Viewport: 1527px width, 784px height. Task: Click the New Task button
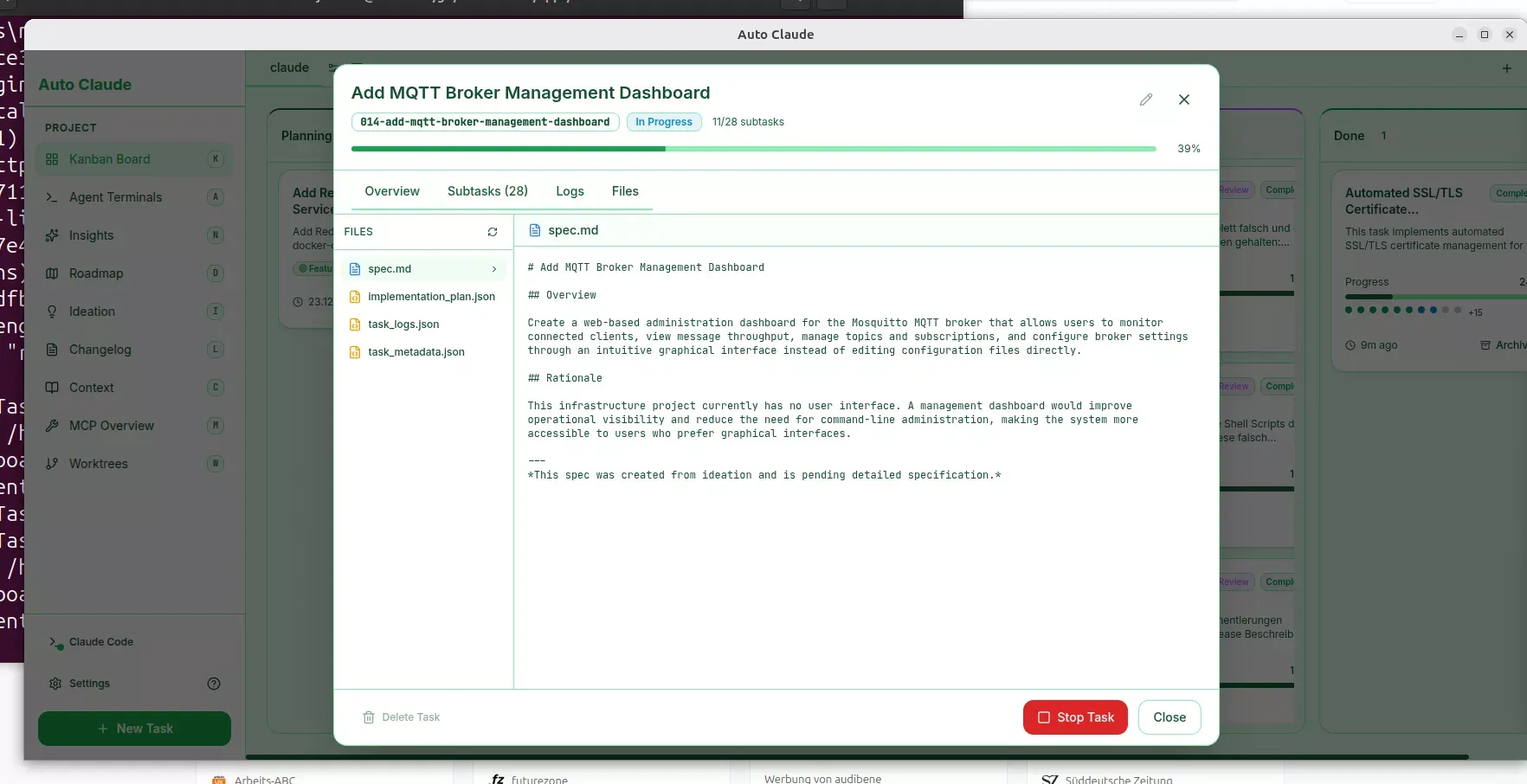click(x=134, y=729)
